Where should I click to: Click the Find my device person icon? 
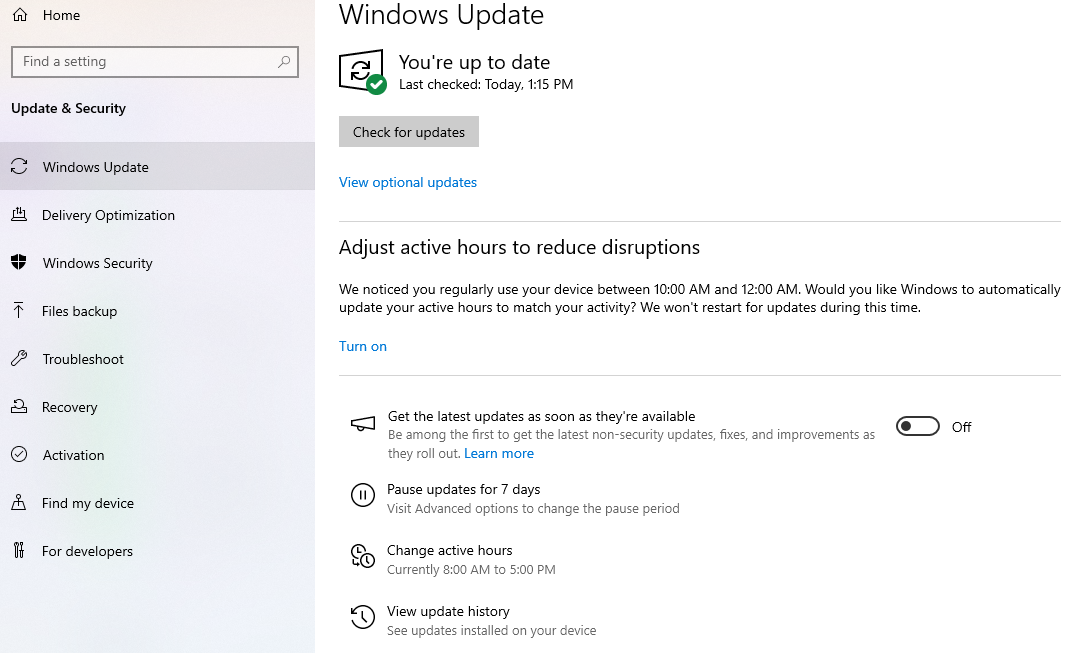pos(19,502)
